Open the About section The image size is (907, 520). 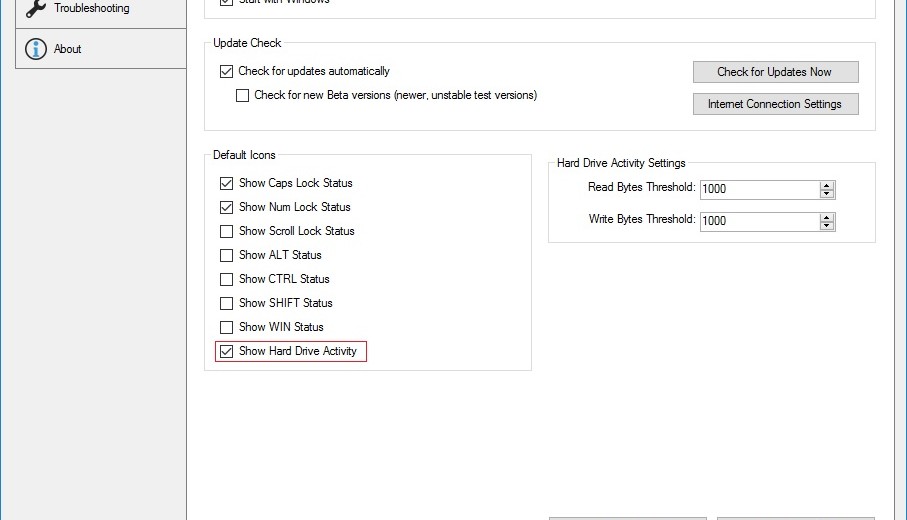tap(68, 49)
